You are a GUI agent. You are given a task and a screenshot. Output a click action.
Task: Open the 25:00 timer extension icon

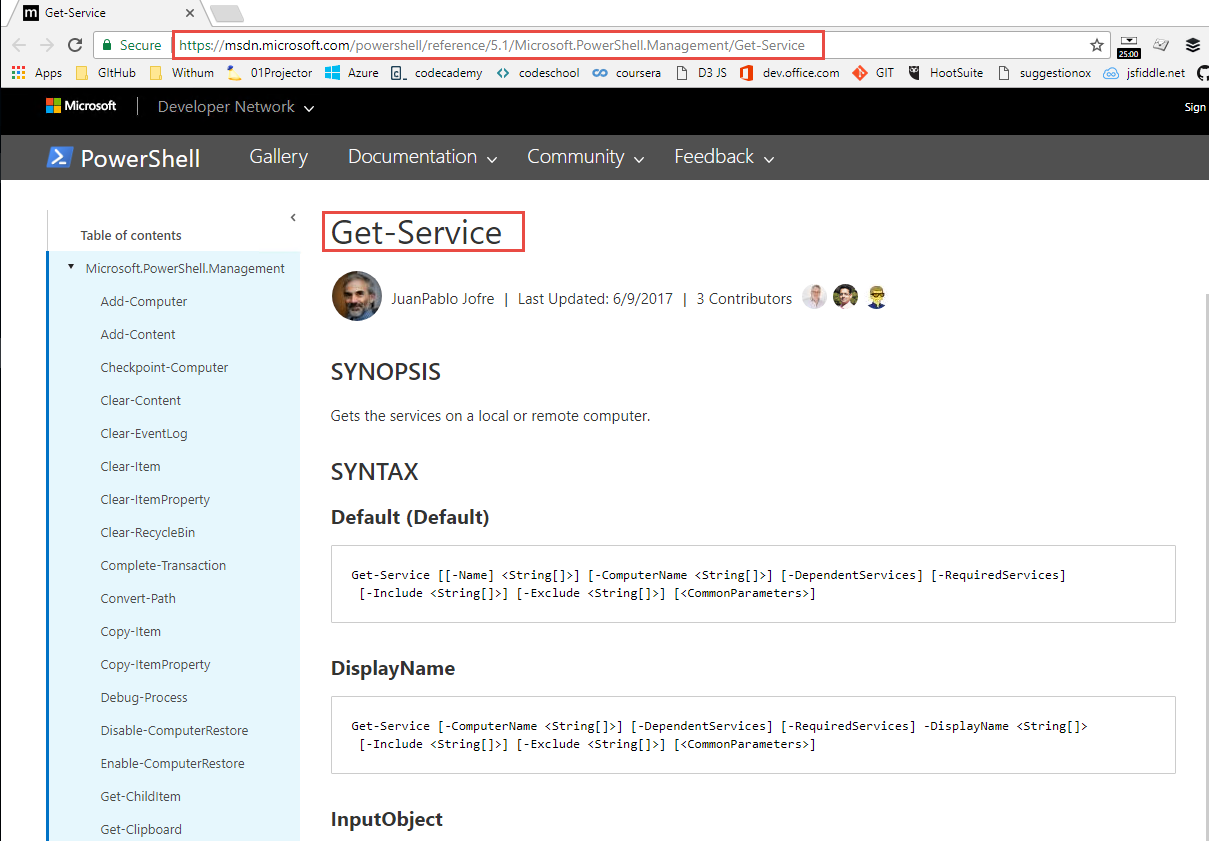point(1129,46)
